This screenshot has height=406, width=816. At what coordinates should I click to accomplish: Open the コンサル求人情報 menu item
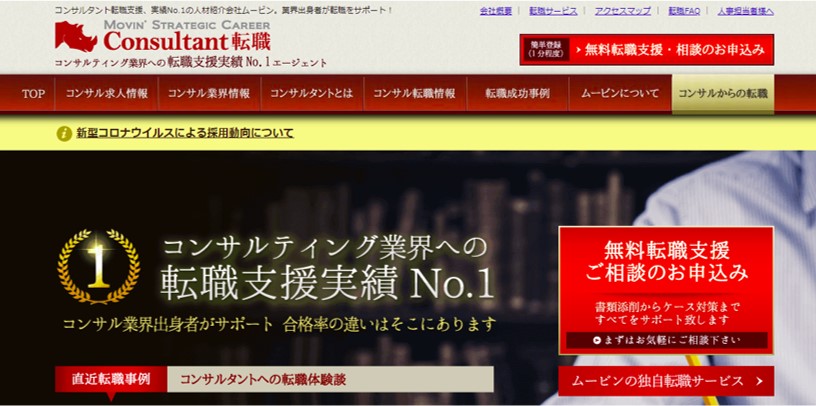point(106,94)
